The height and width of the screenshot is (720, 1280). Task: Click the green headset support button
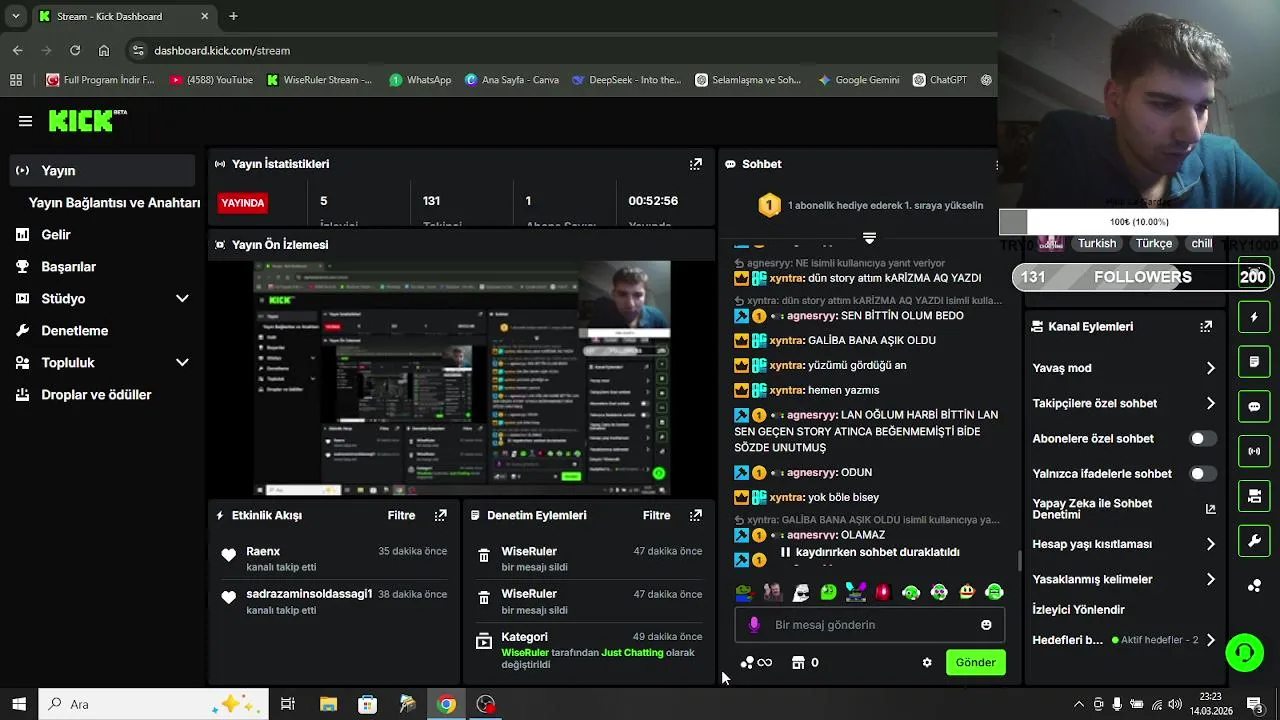tap(1245, 653)
